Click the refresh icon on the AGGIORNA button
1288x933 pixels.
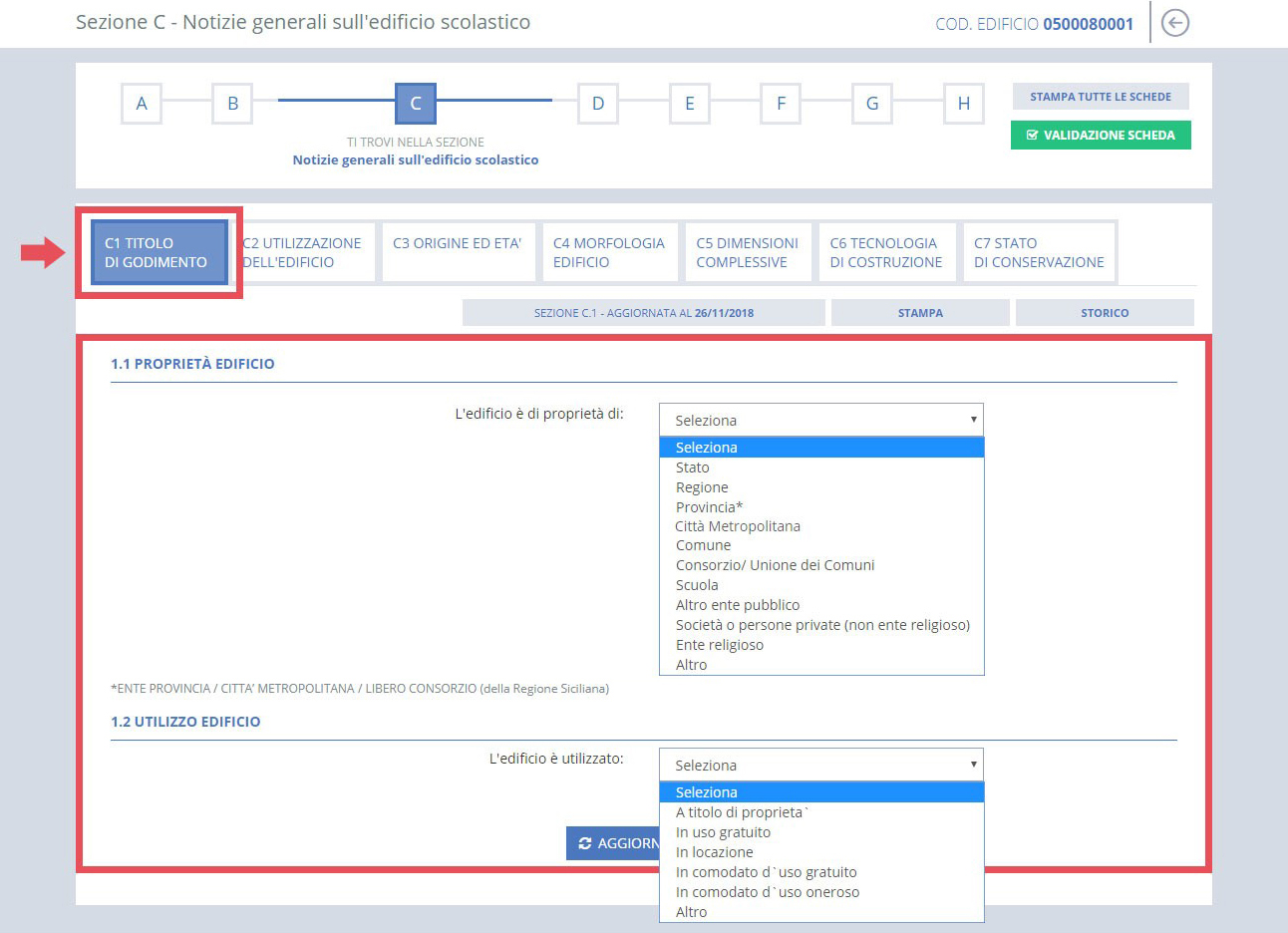(587, 843)
